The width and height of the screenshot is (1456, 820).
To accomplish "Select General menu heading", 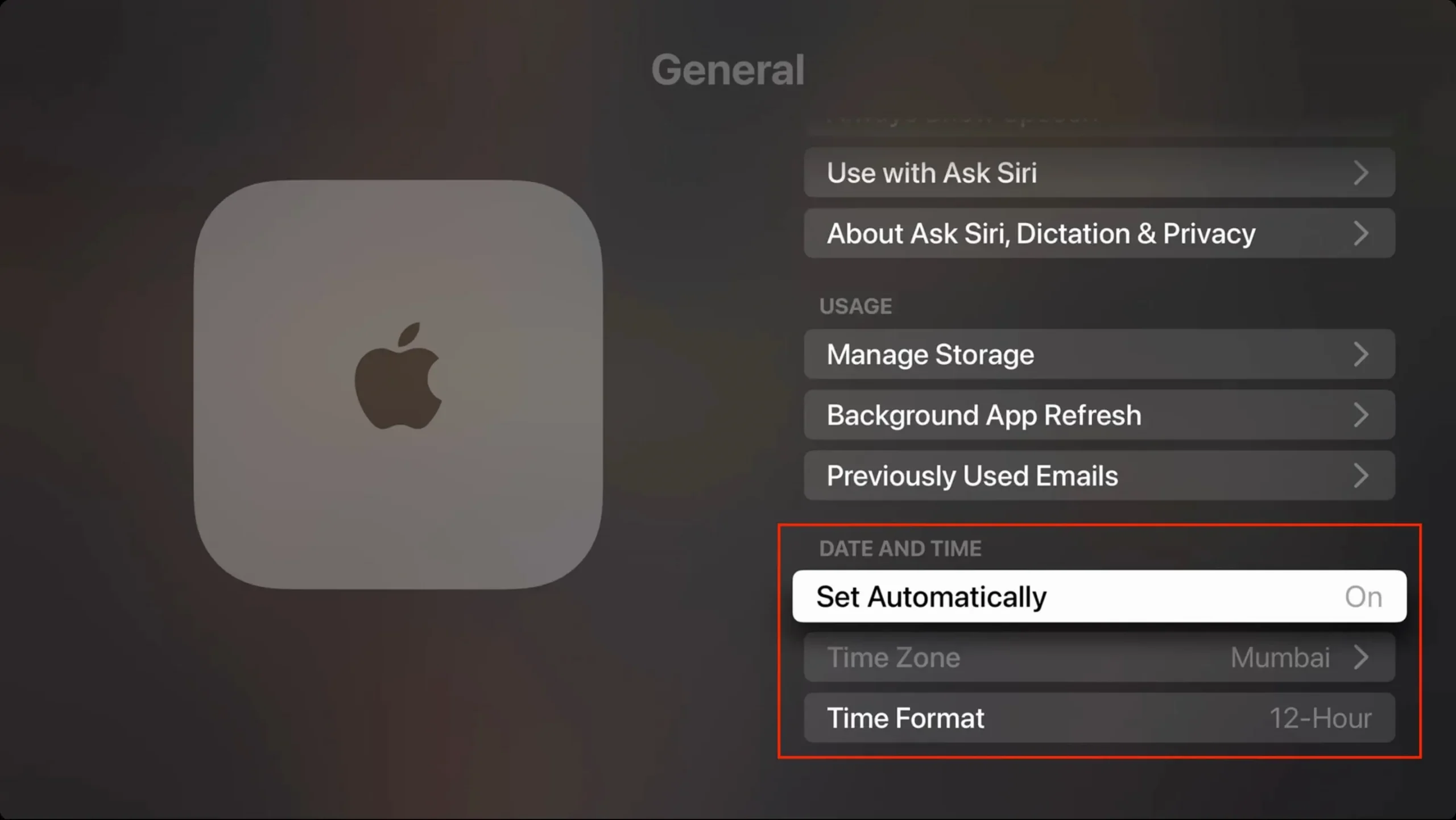I will pos(727,69).
